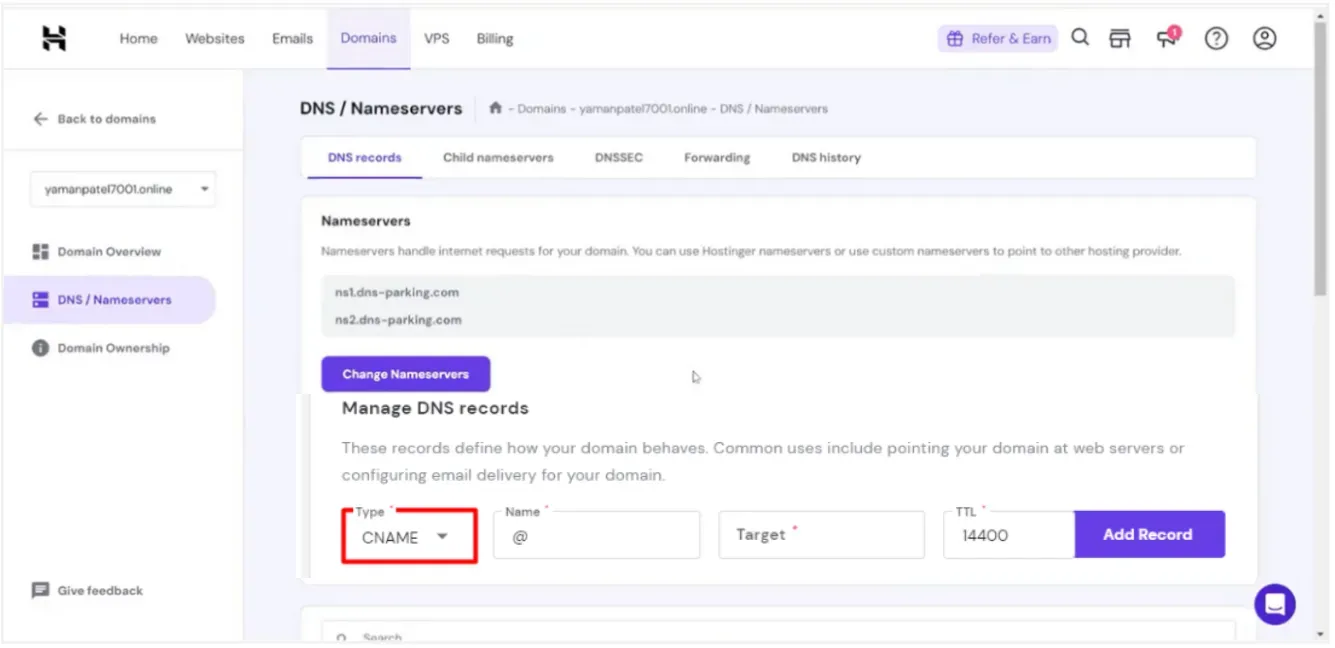Open VPS in top navigation
The height and width of the screenshot is (648, 1335).
pyautogui.click(x=436, y=38)
